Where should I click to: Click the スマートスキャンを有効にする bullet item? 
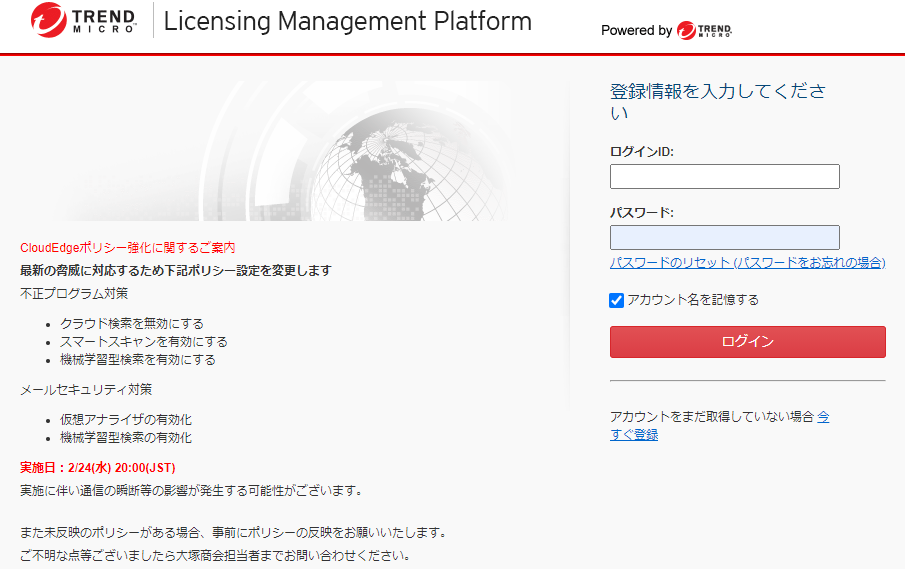tap(144, 342)
